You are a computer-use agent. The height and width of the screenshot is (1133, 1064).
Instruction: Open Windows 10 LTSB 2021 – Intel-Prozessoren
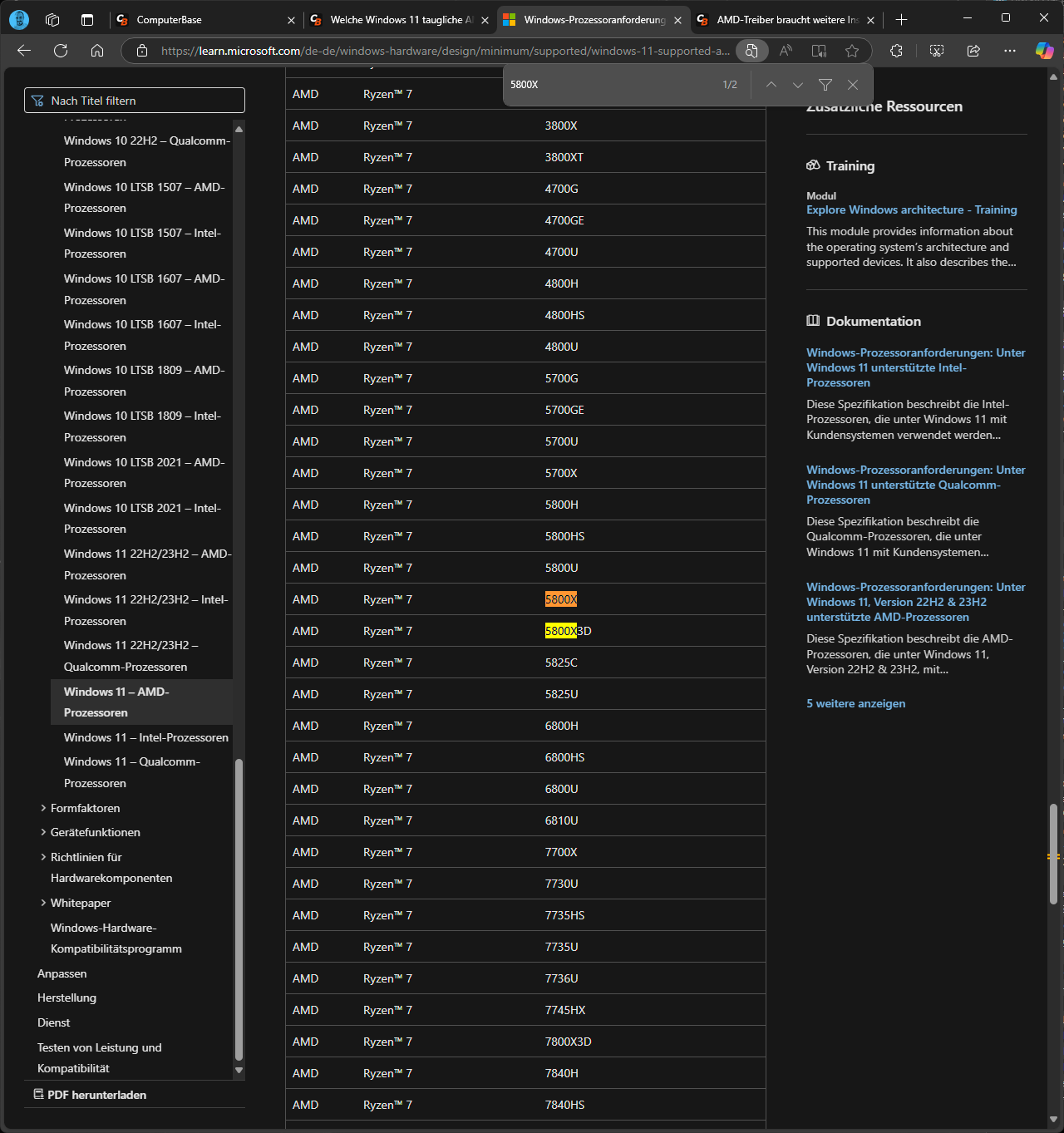pos(142,519)
